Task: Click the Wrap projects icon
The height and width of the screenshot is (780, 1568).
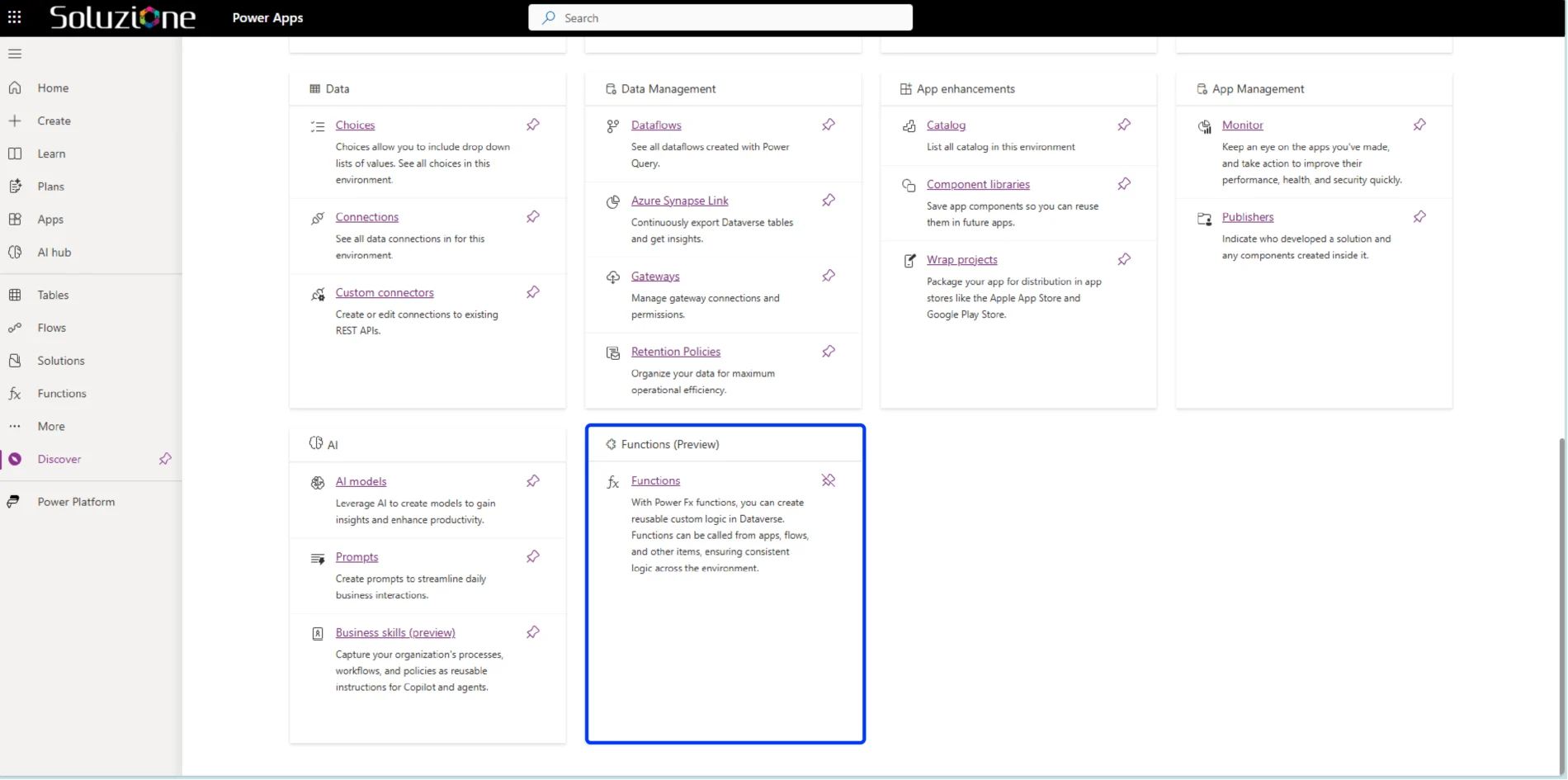Action: click(x=909, y=261)
